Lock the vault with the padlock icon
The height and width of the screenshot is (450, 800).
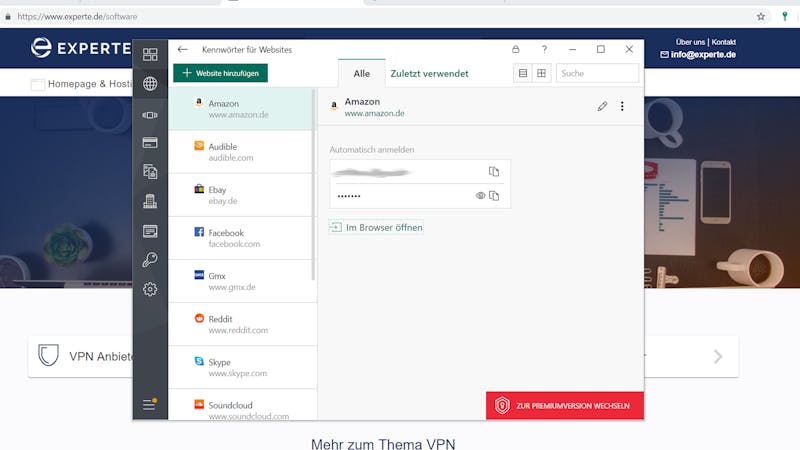coord(516,49)
